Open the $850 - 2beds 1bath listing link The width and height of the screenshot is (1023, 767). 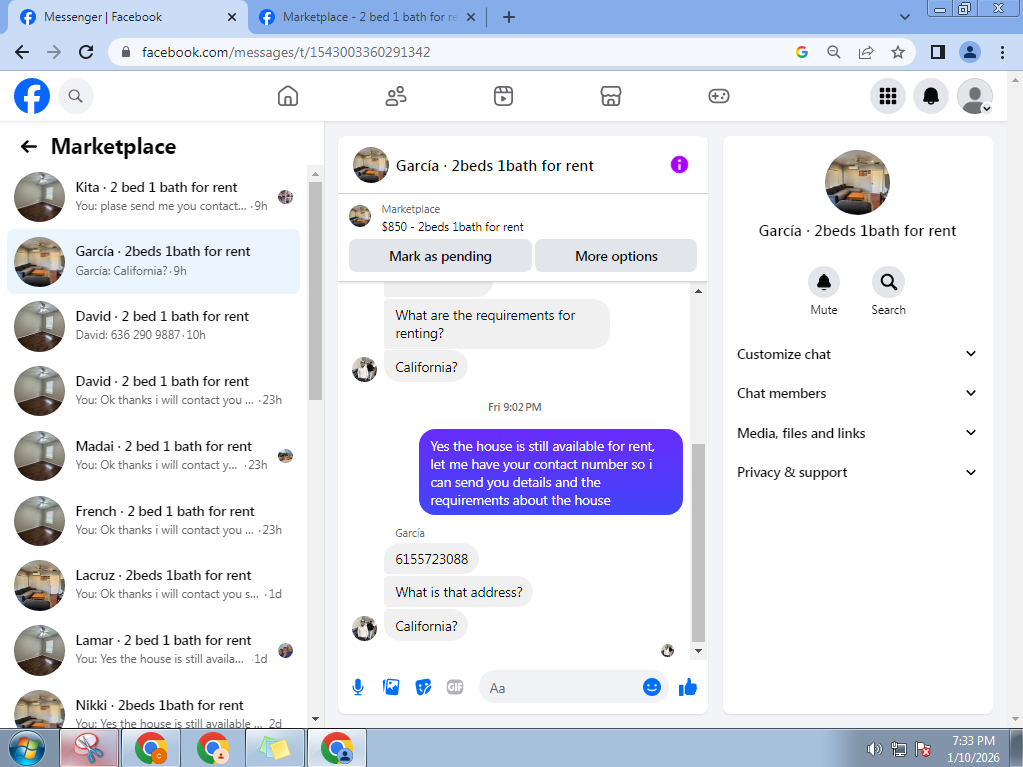pos(452,226)
